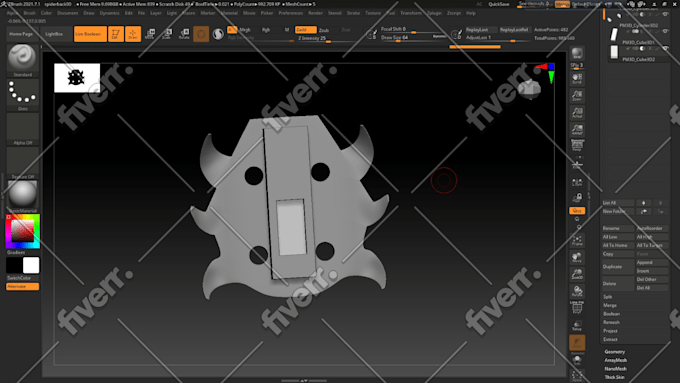Click the Zoom3D view icon
Viewport: 680px width, 383px height.
577,275
